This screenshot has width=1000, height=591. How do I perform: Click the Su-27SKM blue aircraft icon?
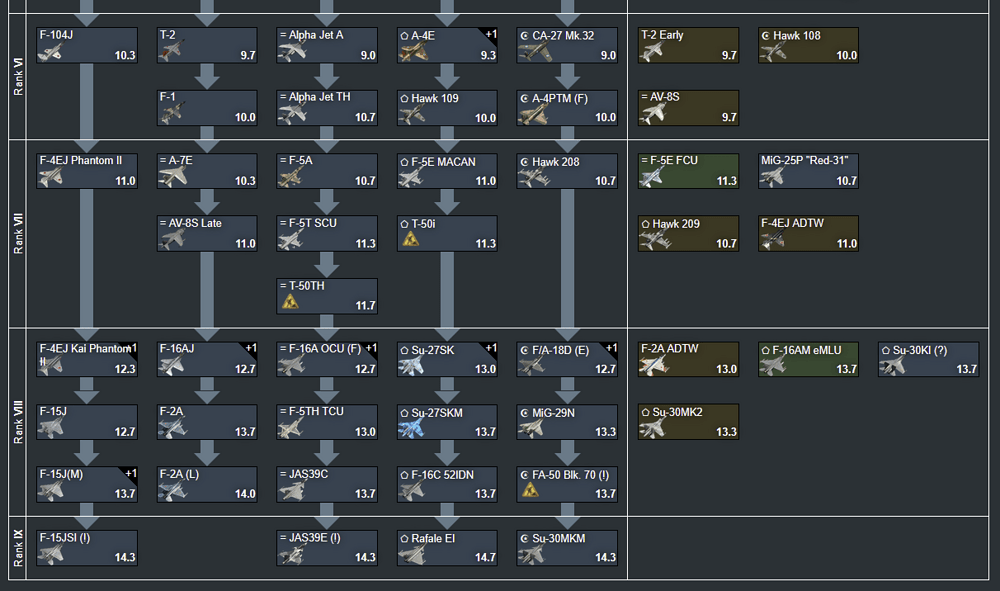point(411,428)
